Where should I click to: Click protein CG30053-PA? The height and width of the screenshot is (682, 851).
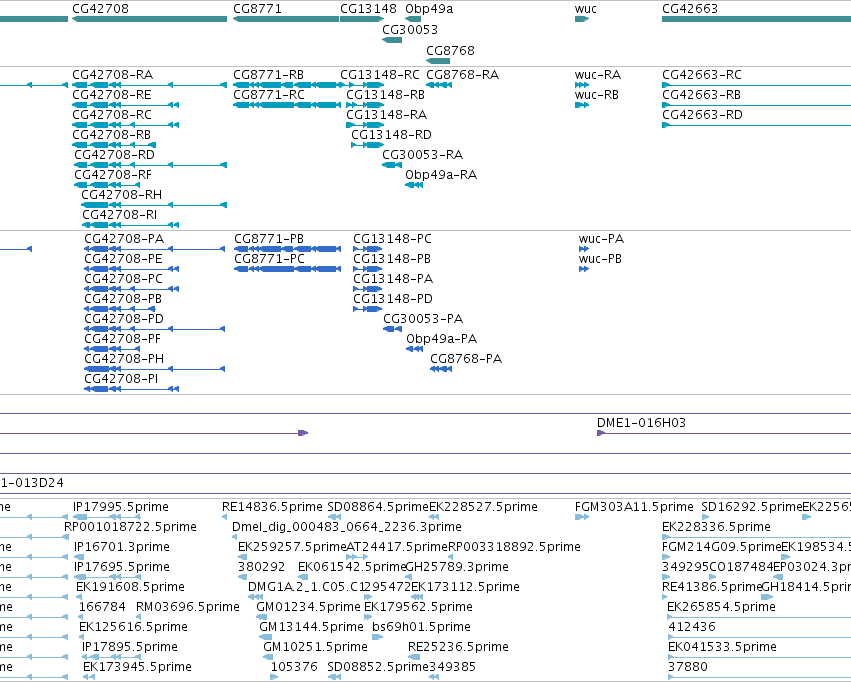[423, 319]
